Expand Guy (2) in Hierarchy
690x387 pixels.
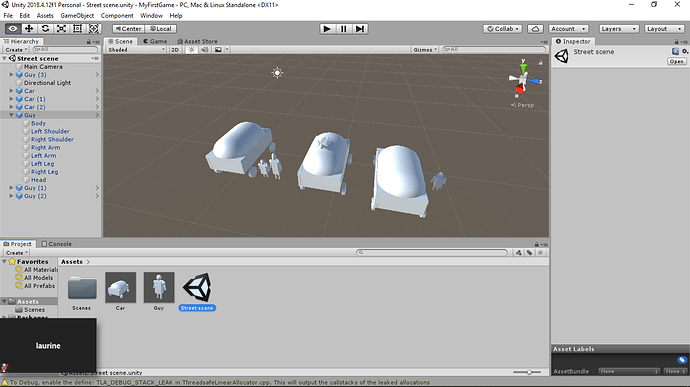pyautogui.click(x=11, y=196)
